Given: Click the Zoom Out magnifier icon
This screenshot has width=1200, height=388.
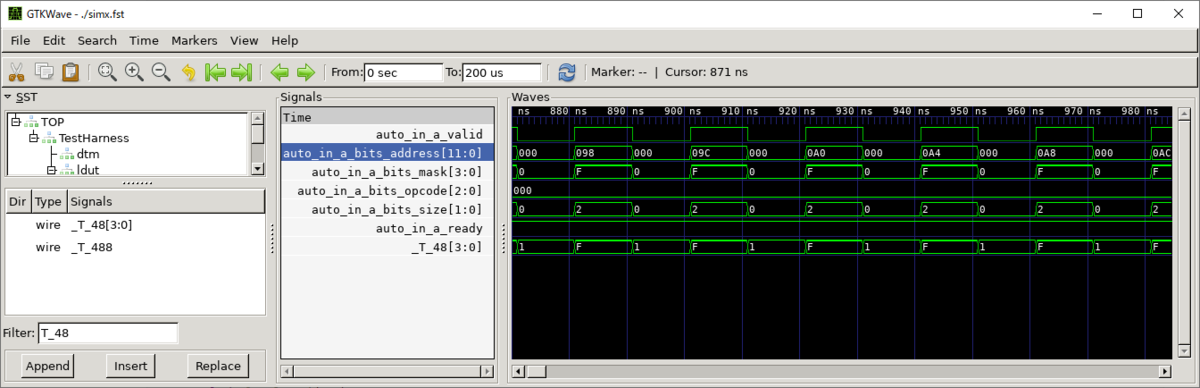Looking at the screenshot, I should [161, 72].
